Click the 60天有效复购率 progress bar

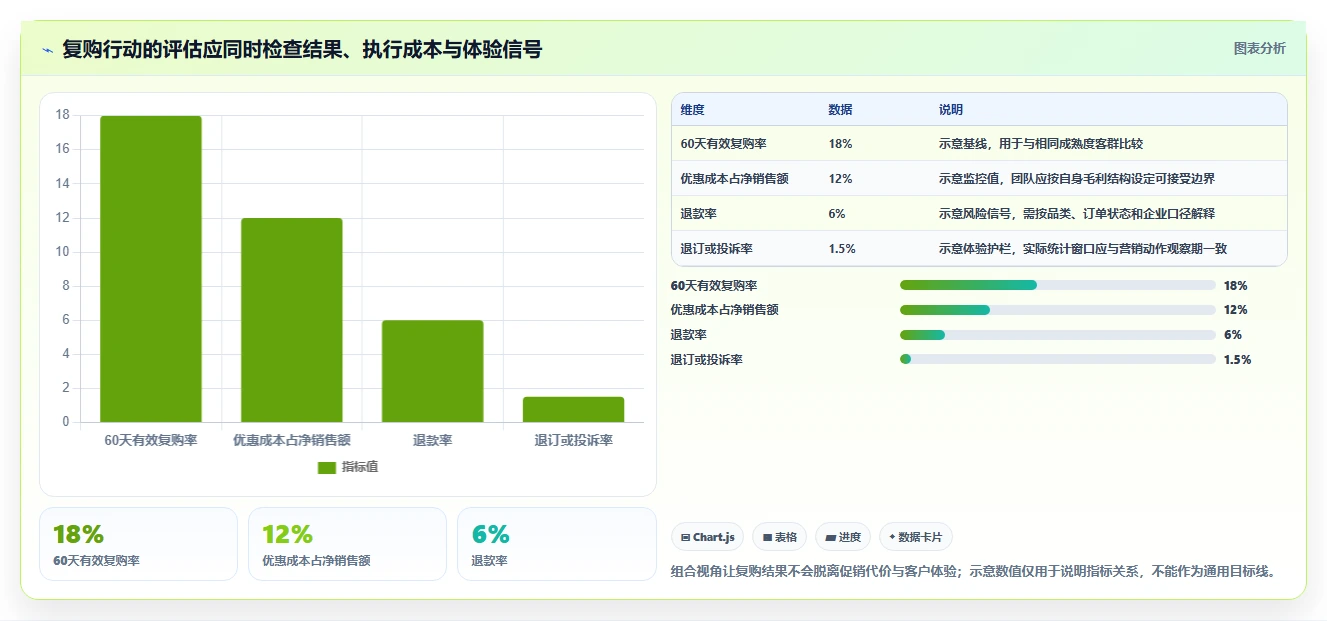1057,285
